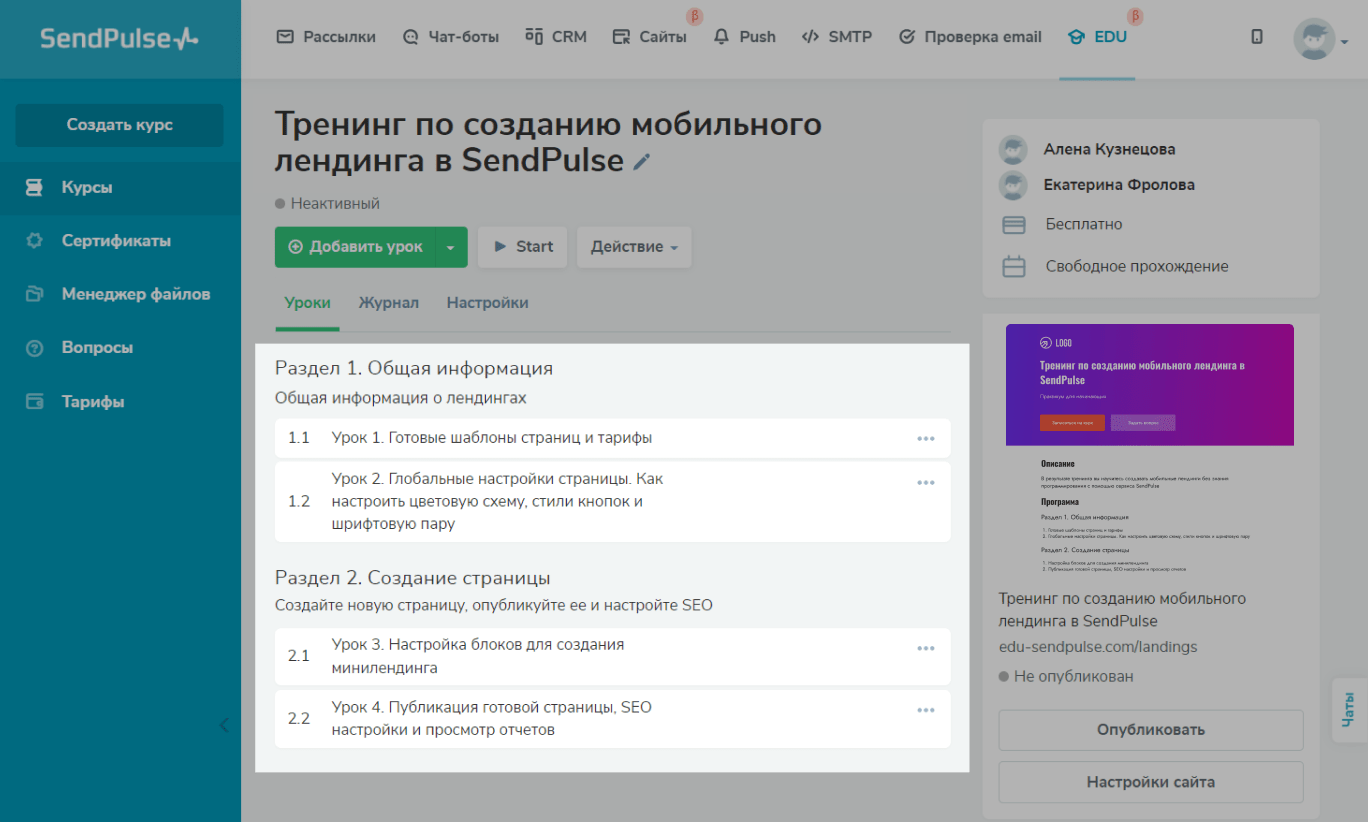The image size is (1368, 822).
Task: Click the mobile device icon in top bar
Action: click(1257, 37)
